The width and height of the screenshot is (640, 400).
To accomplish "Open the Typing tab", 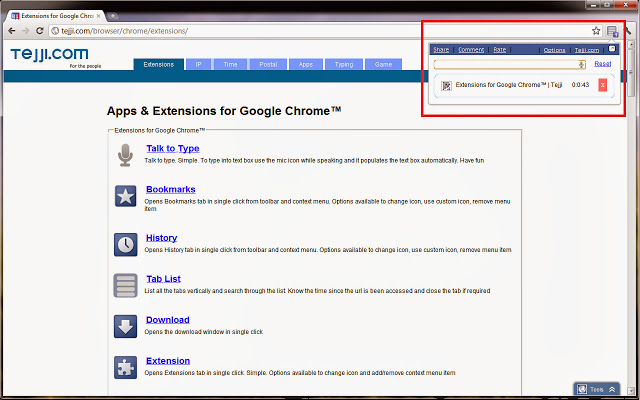I will coord(344,64).
